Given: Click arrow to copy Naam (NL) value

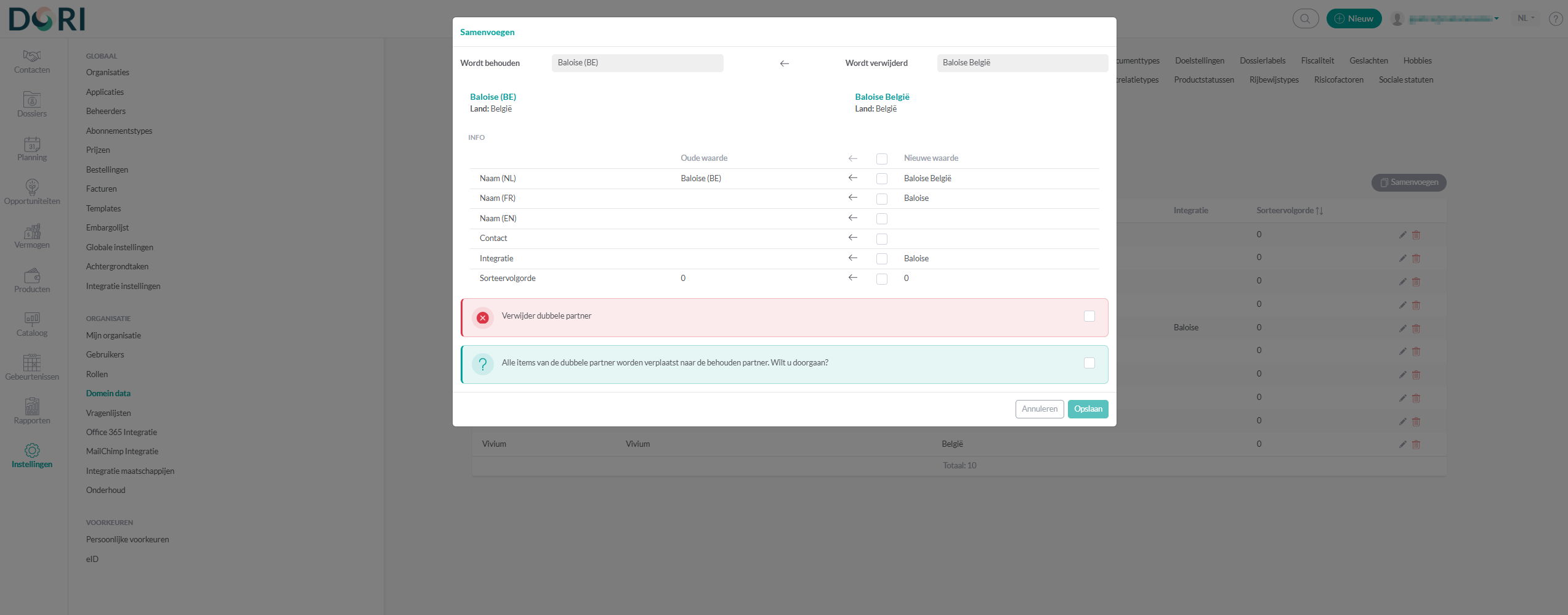Looking at the screenshot, I should tap(852, 178).
